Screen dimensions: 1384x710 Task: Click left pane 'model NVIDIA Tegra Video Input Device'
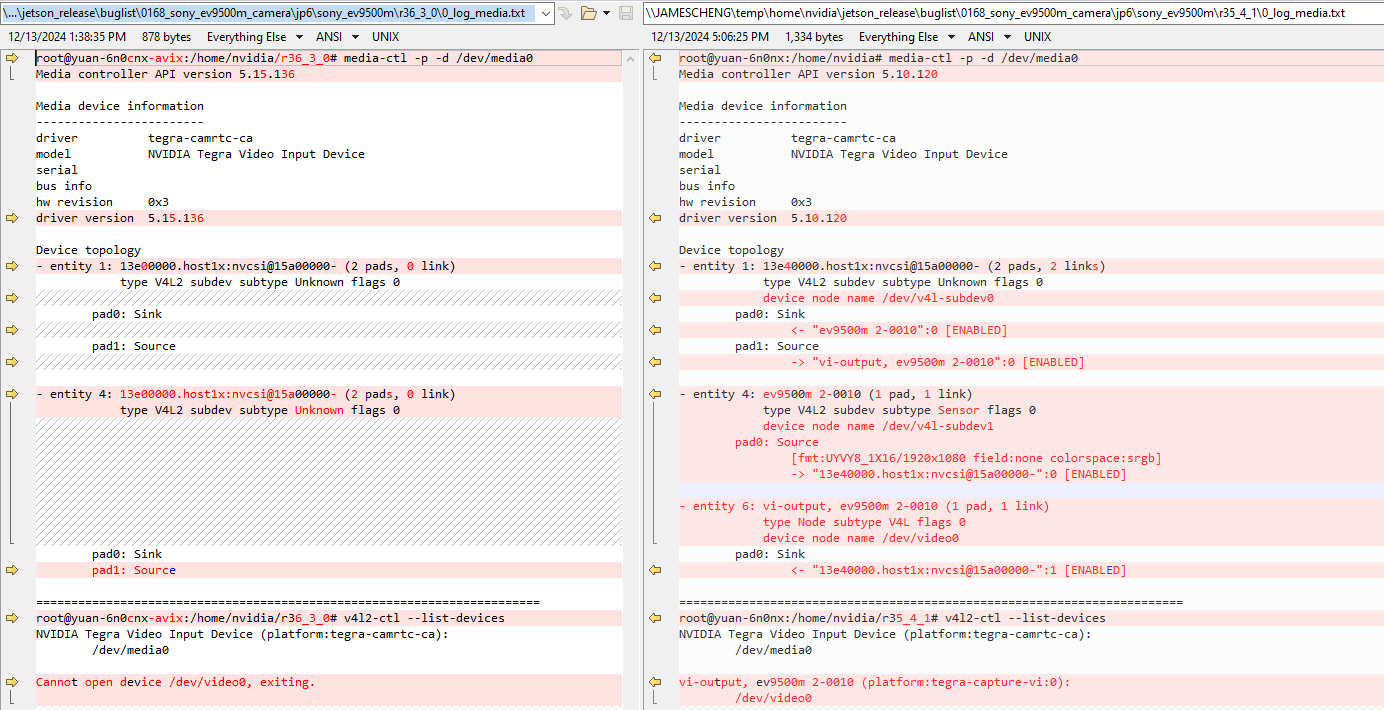click(200, 154)
